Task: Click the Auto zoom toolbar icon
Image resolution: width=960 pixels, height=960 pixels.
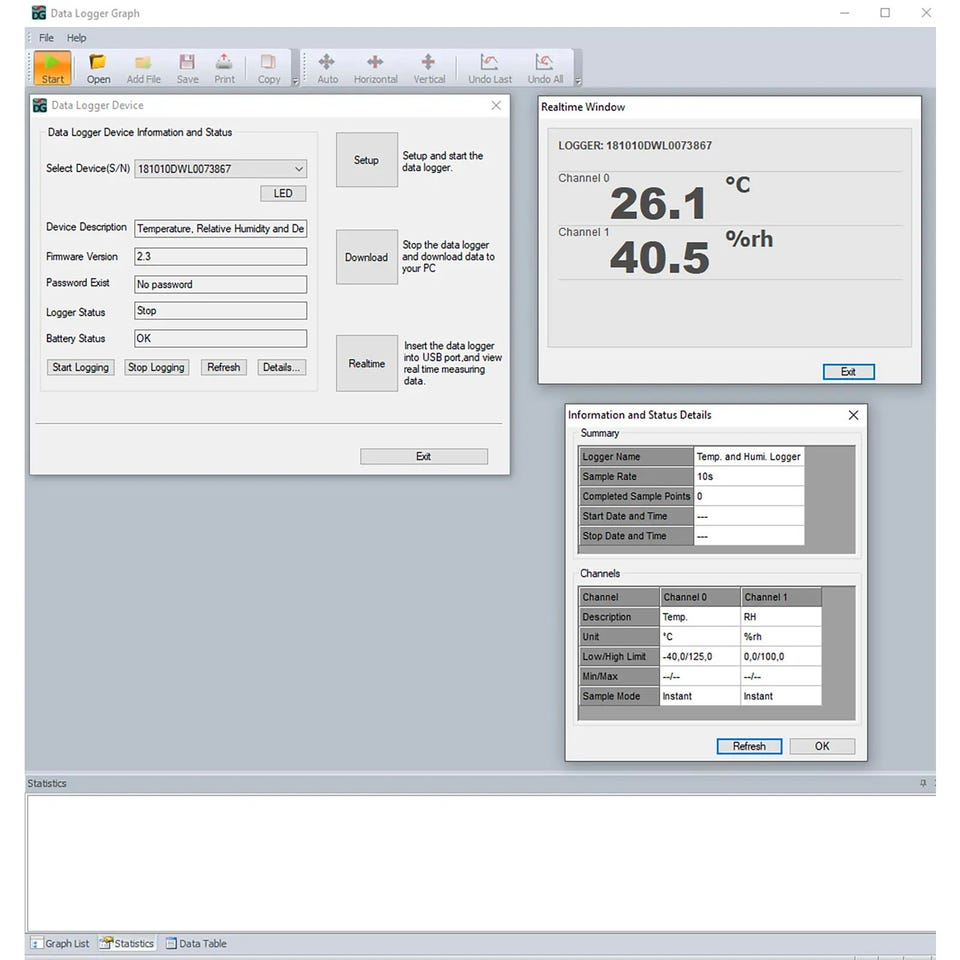Action: [x=327, y=68]
